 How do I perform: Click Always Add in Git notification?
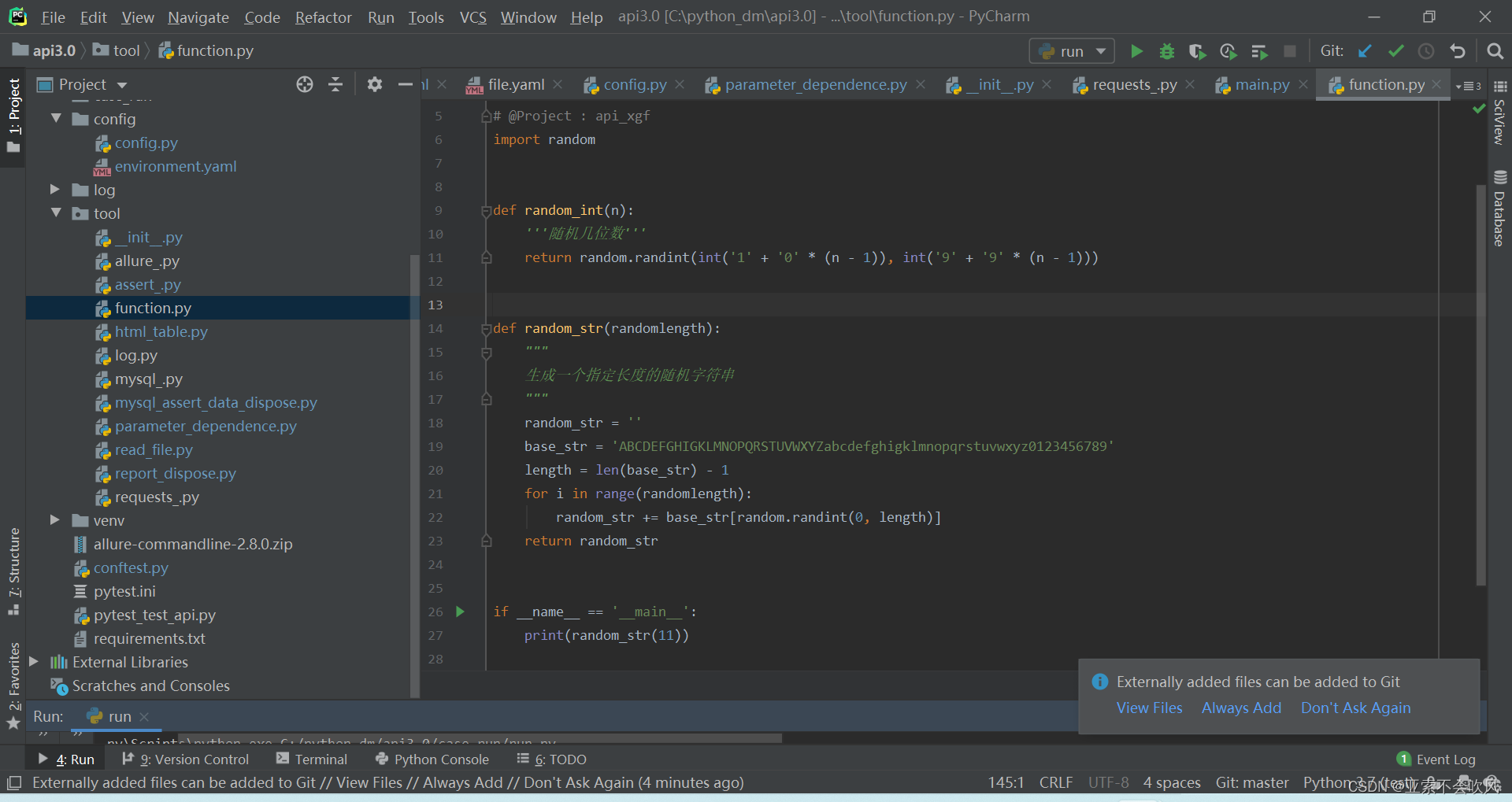pyautogui.click(x=1241, y=708)
